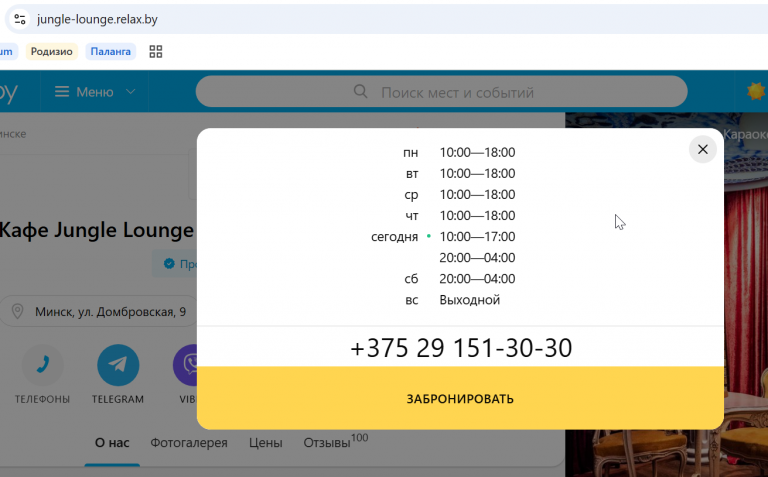Switch to the Цены tab

pos(265,443)
